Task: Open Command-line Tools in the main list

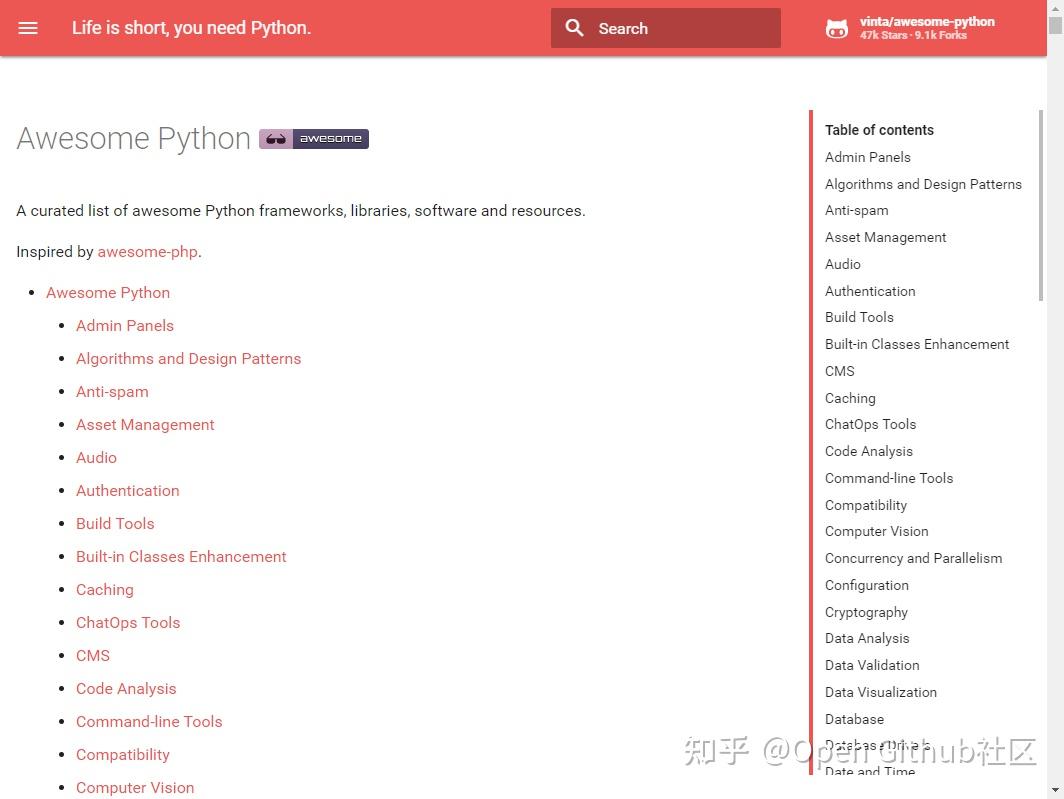Action: point(149,722)
